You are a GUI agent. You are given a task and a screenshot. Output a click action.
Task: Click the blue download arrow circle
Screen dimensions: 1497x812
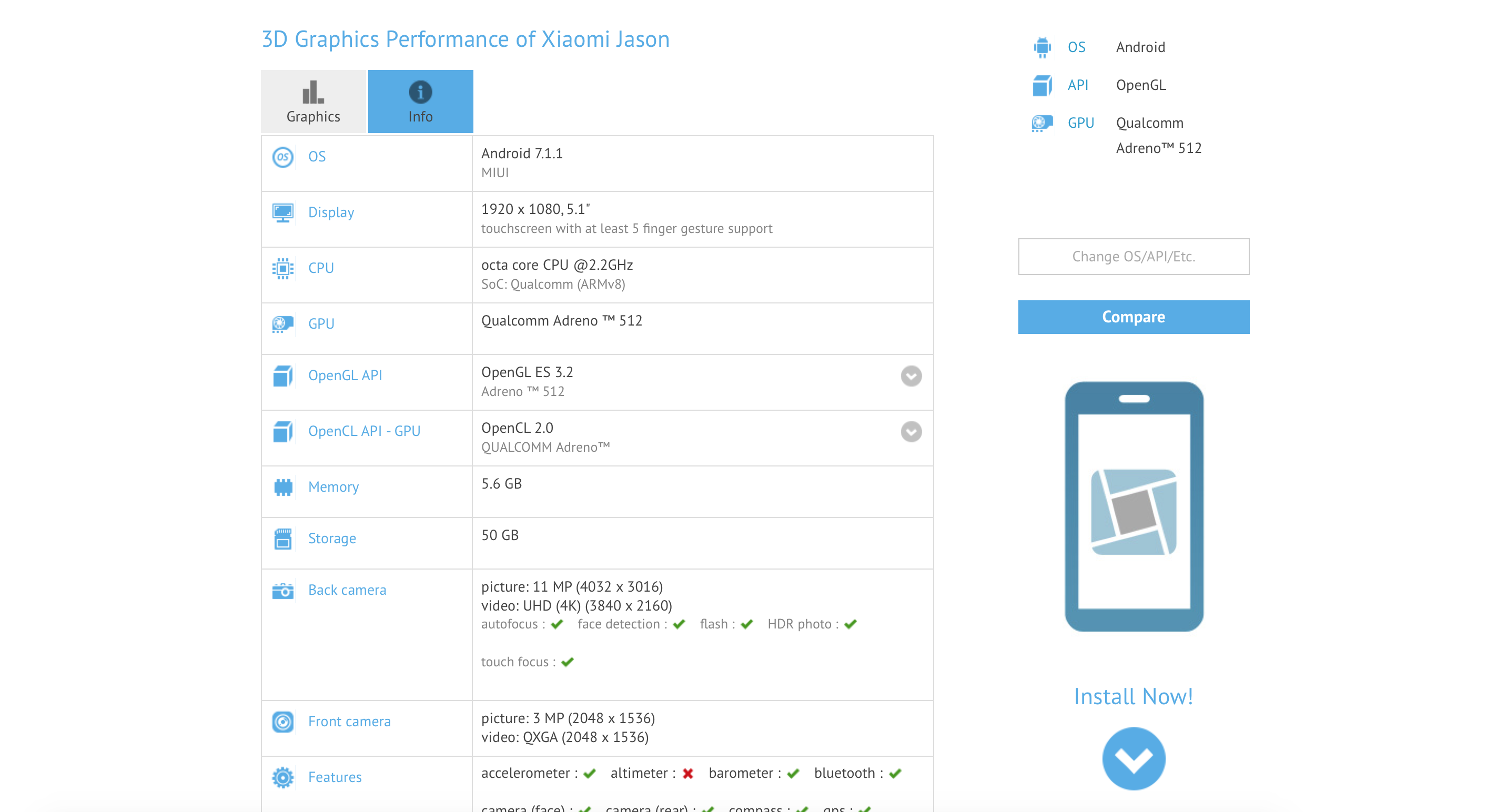[1133, 758]
